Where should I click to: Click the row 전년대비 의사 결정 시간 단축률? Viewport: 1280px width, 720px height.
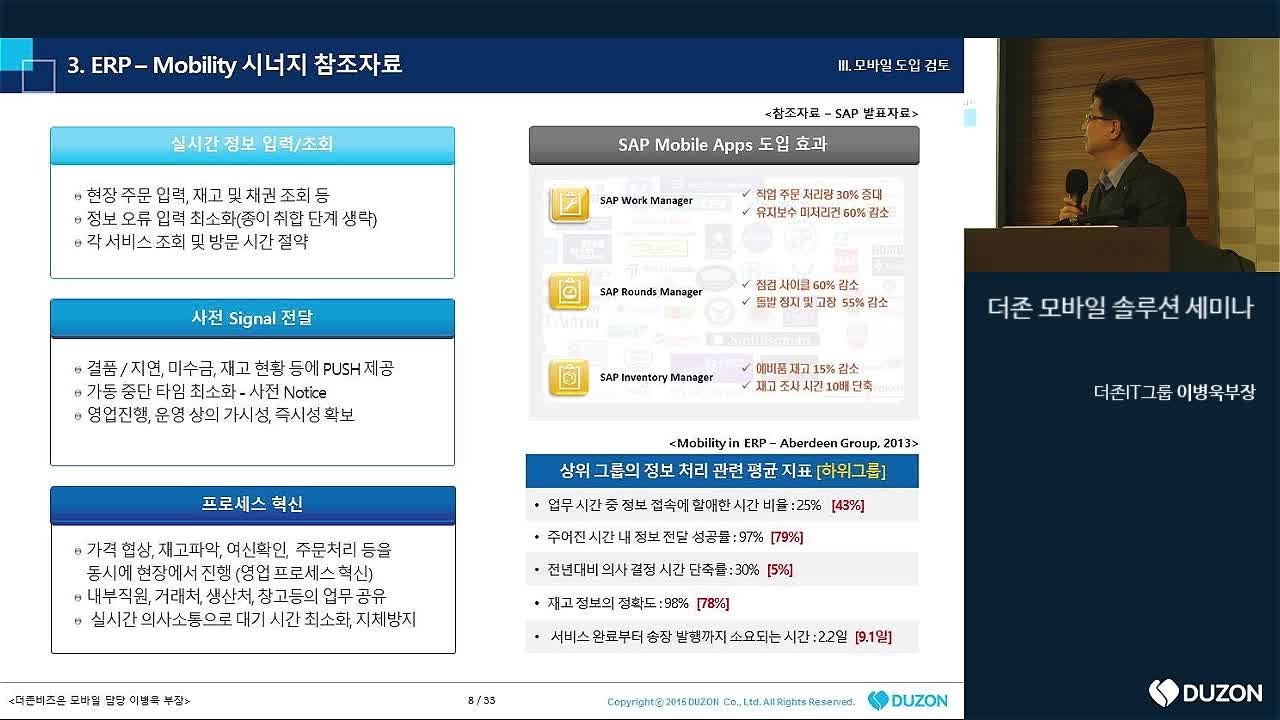(722, 569)
